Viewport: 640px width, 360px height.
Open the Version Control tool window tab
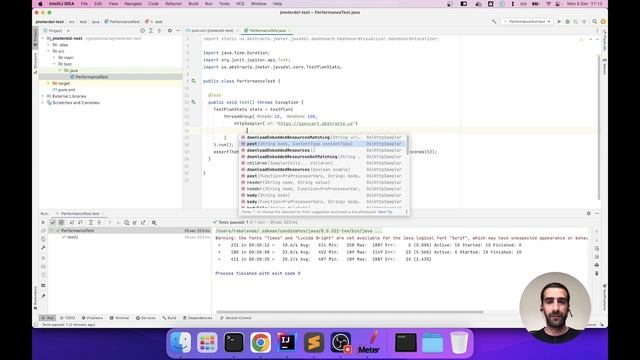point(236,318)
